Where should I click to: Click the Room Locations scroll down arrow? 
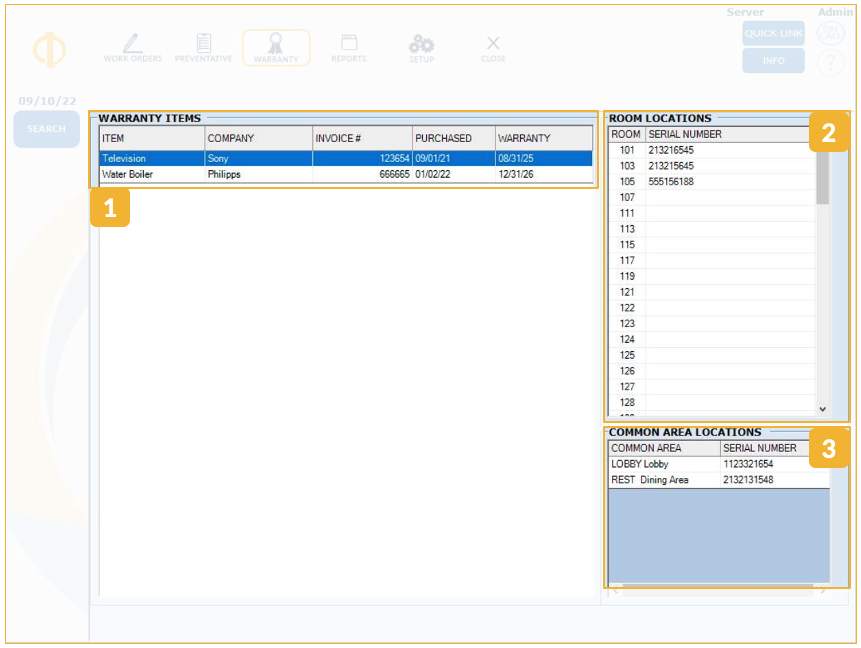coord(823,408)
